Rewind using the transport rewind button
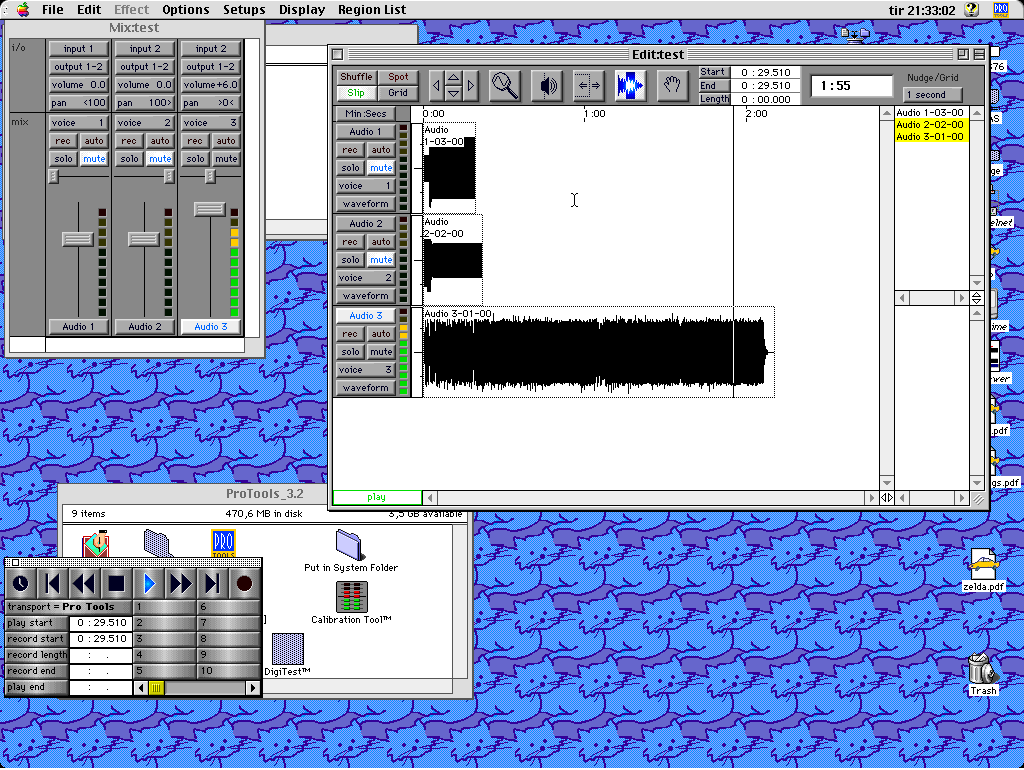 [83, 583]
